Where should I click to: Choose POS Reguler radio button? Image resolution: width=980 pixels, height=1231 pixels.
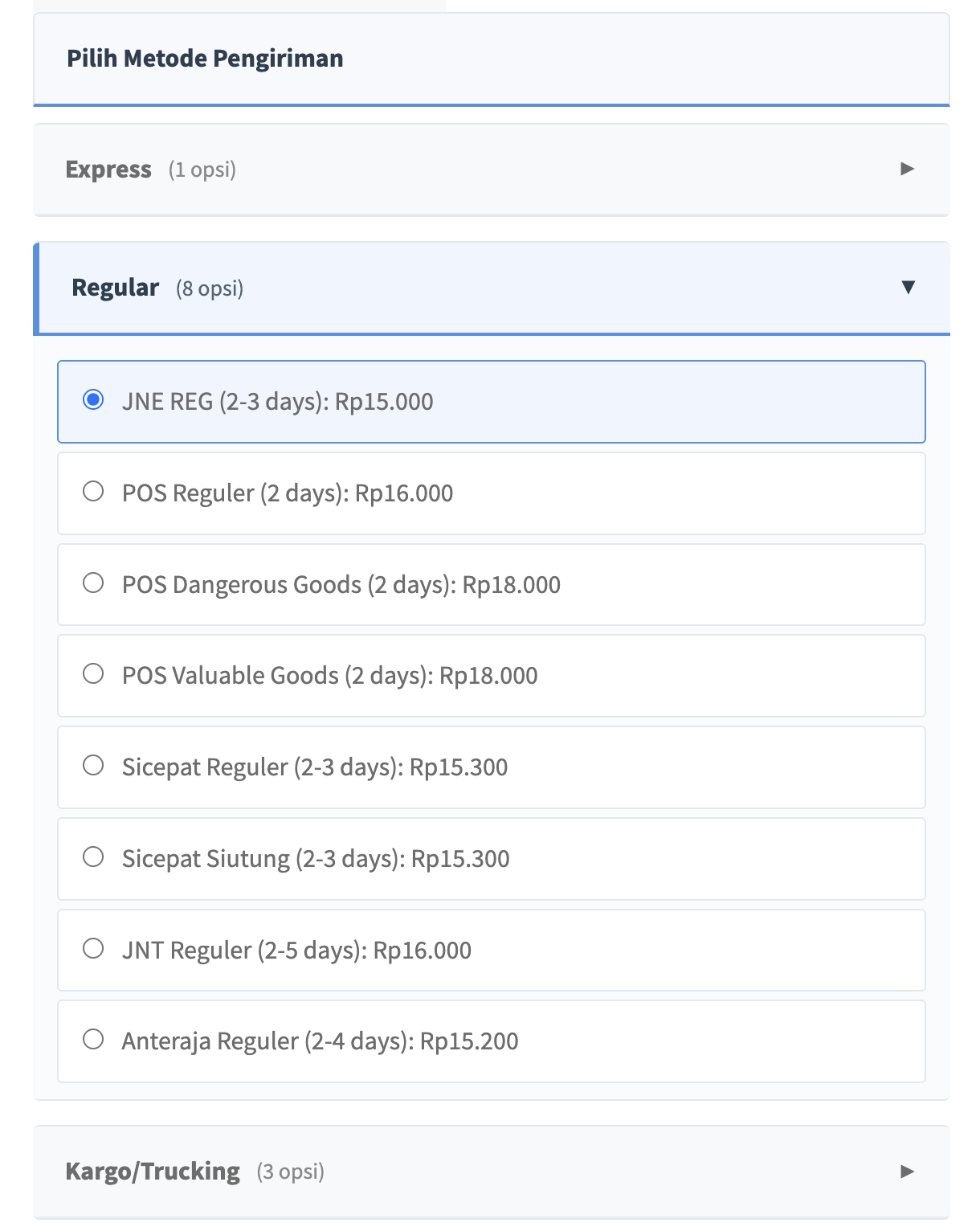(x=93, y=491)
